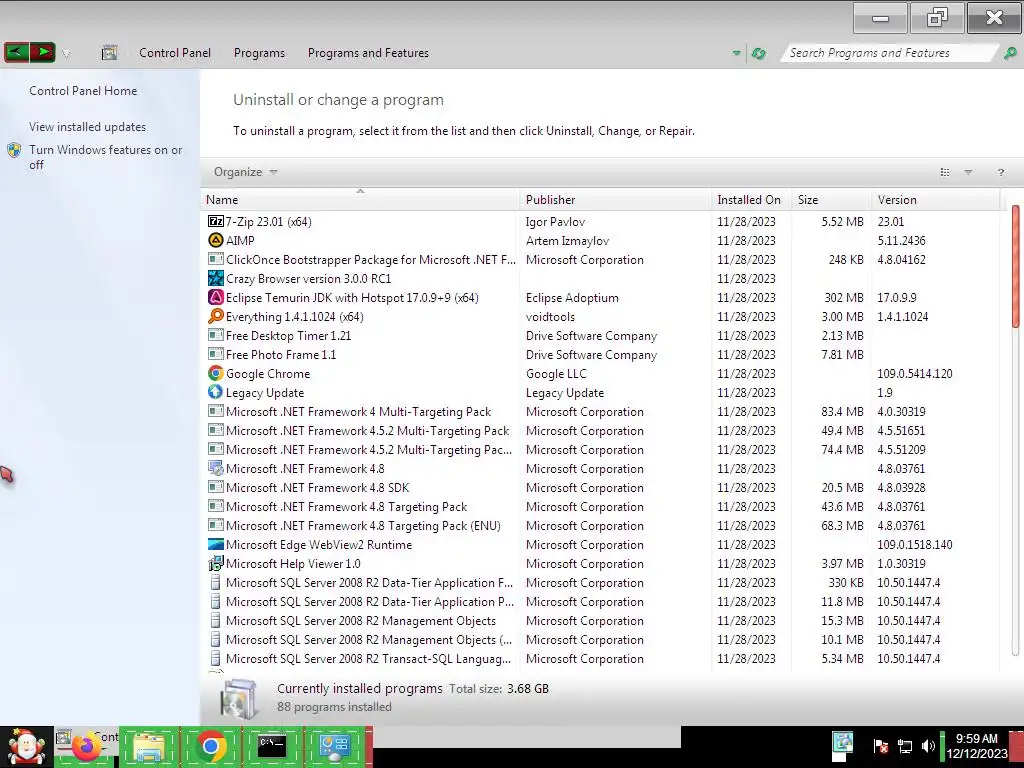Select the Legacy Update icon

click(x=216, y=392)
